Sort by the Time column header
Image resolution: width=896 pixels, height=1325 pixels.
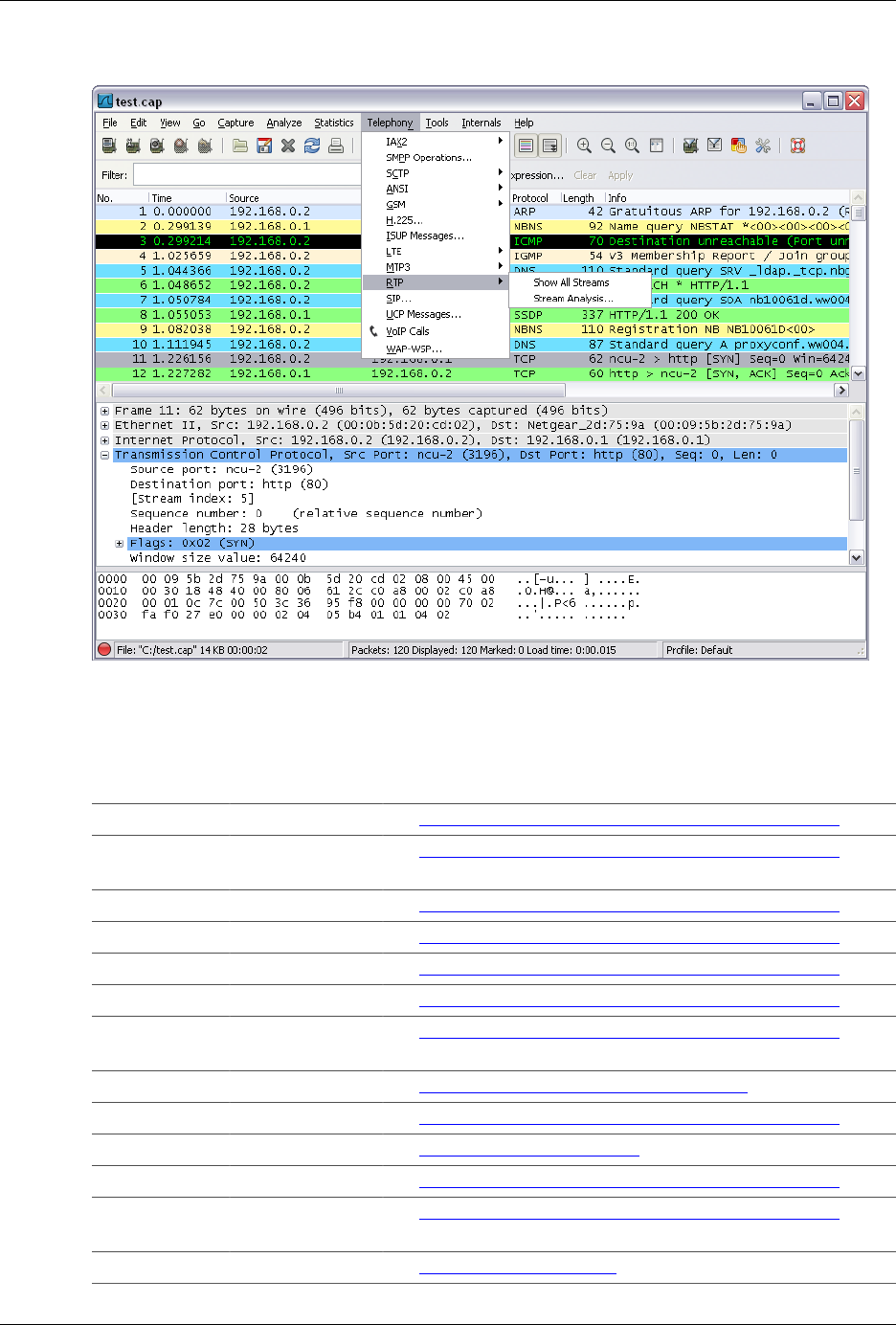(x=187, y=198)
